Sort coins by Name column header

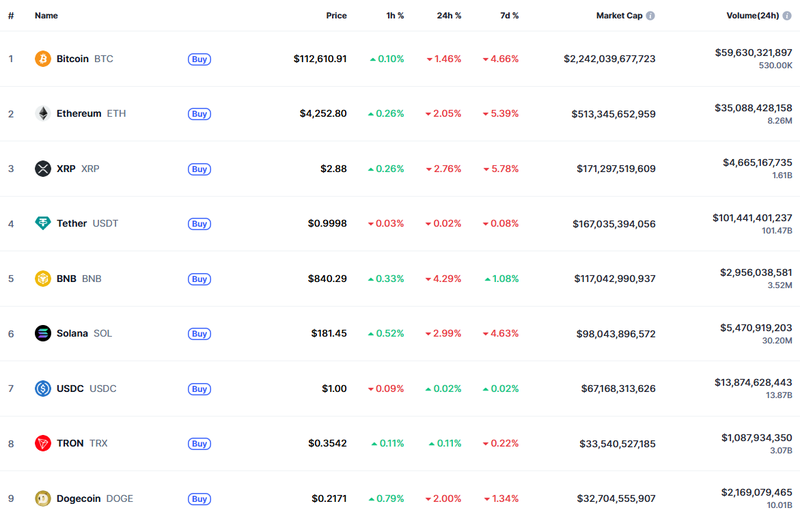click(46, 16)
